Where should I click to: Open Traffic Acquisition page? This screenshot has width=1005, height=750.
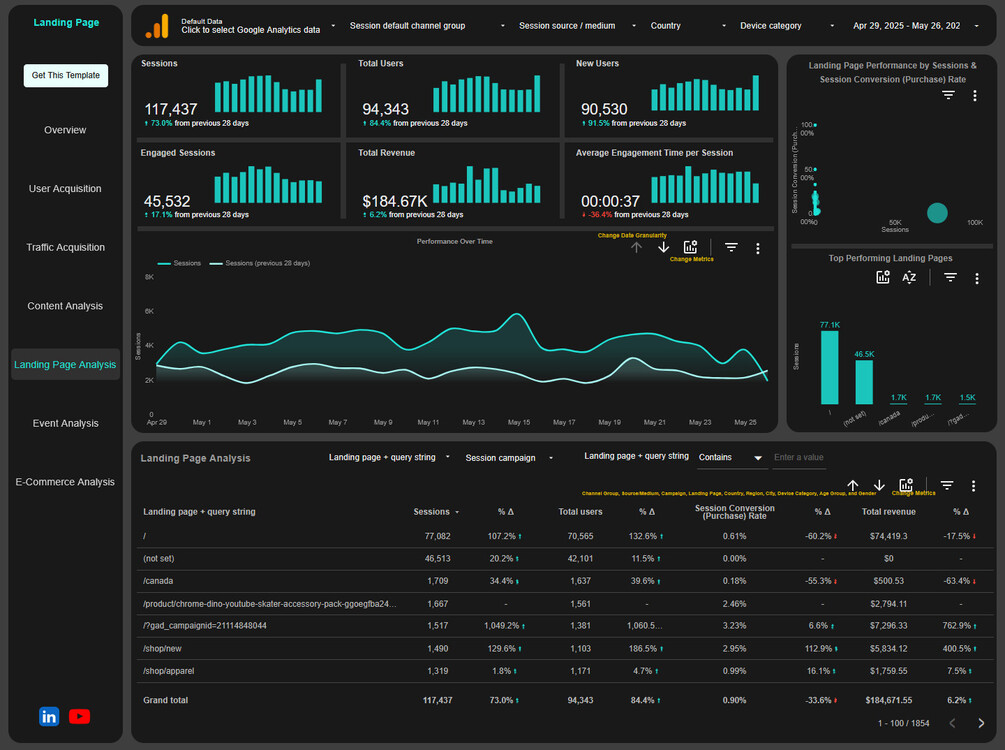pyautogui.click(x=65, y=247)
